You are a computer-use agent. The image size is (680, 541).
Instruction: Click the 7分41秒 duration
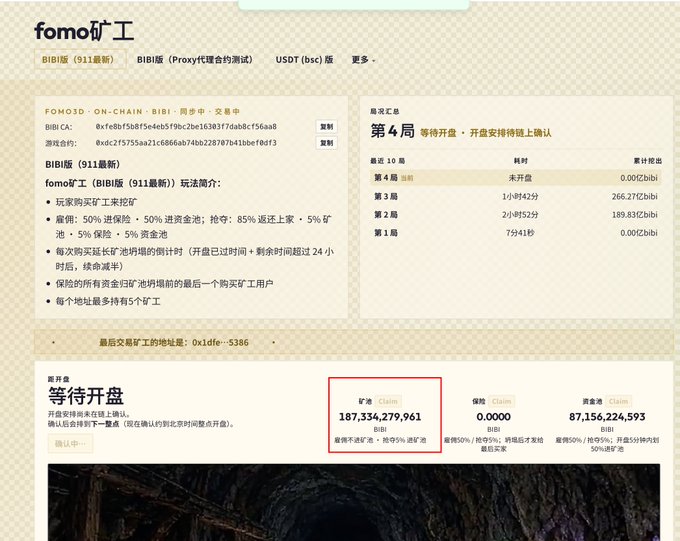point(520,233)
